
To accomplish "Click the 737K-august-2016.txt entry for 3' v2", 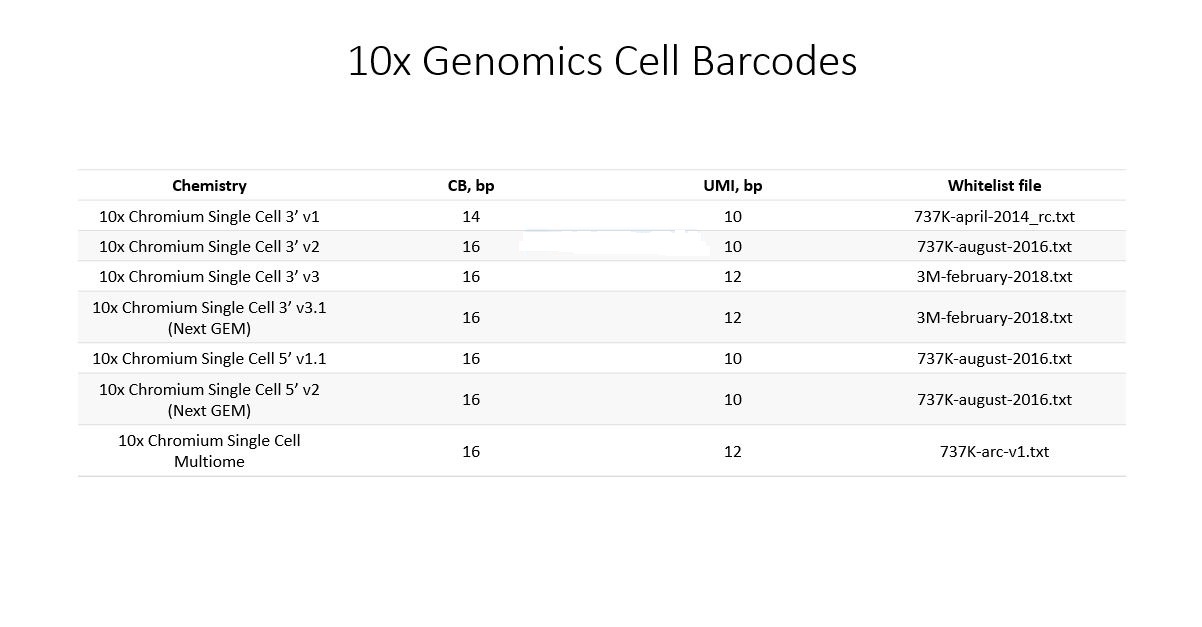I will (994, 246).
